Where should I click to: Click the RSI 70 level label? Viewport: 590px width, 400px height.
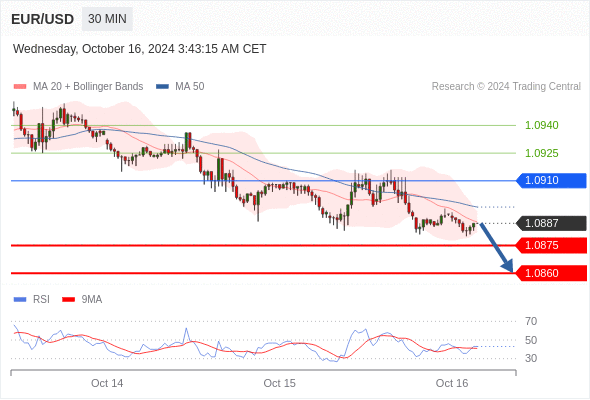click(x=531, y=322)
